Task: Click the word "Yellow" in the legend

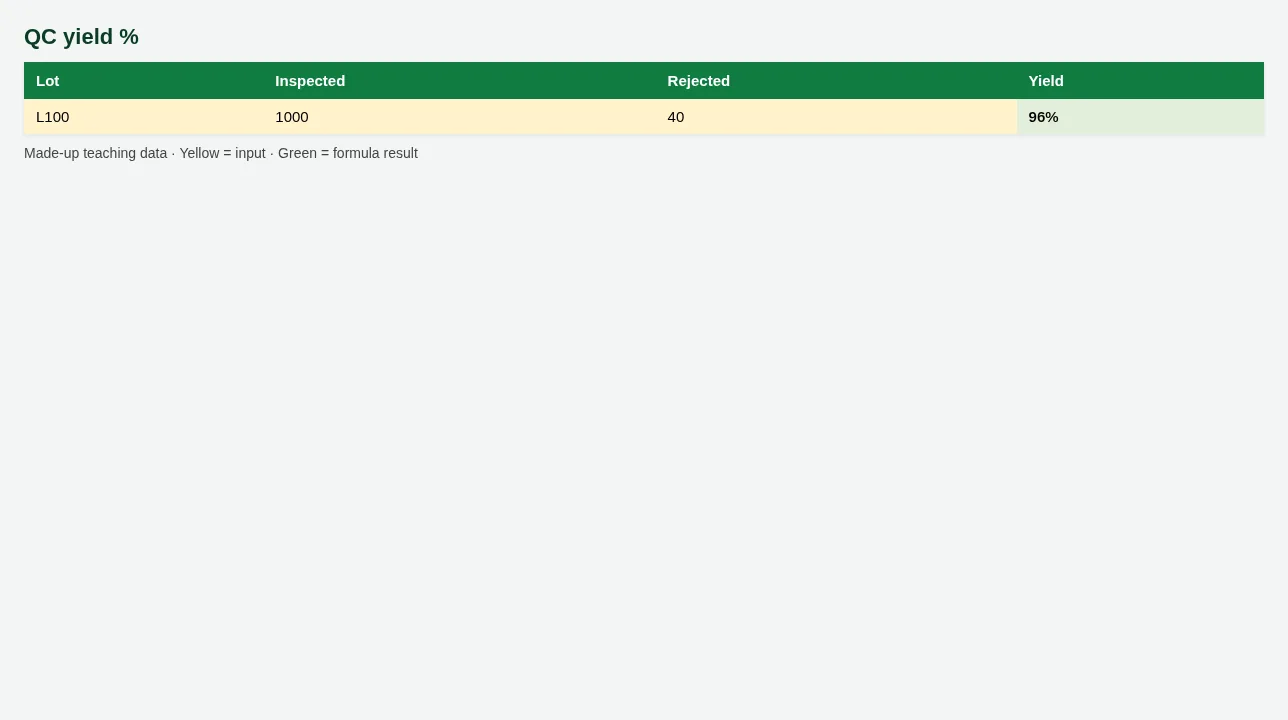Action: (199, 153)
